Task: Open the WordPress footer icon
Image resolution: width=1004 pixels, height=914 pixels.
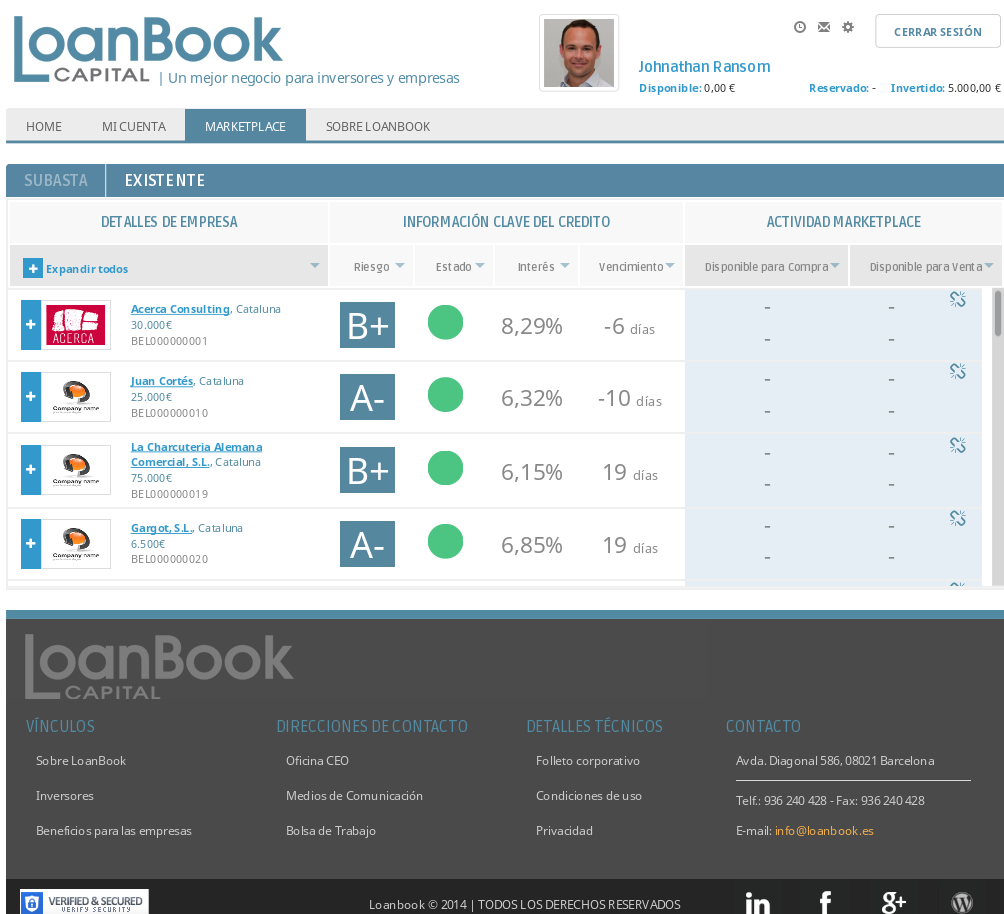Action: point(962,903)
